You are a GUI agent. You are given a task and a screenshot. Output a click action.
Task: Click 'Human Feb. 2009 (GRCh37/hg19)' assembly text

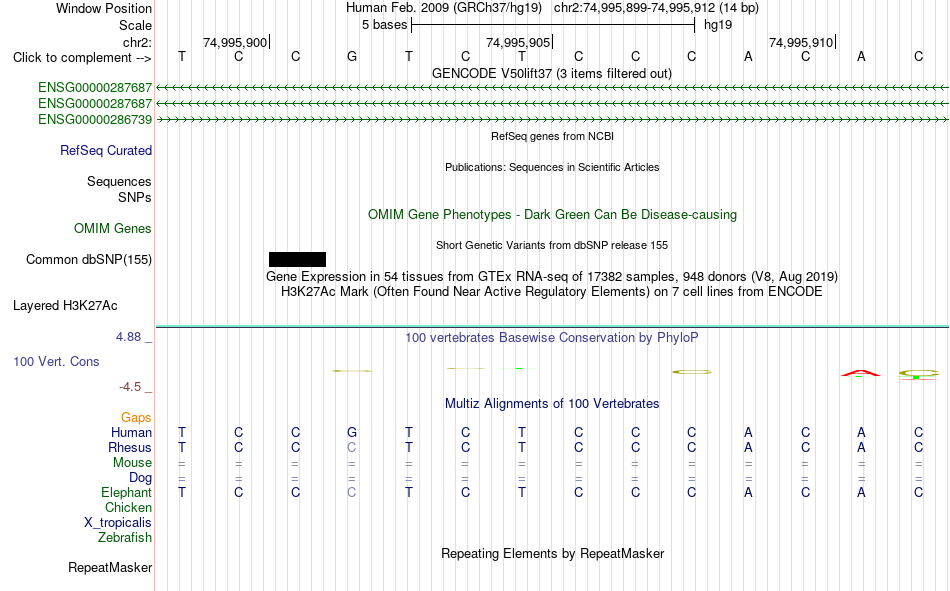coord(443,8)
